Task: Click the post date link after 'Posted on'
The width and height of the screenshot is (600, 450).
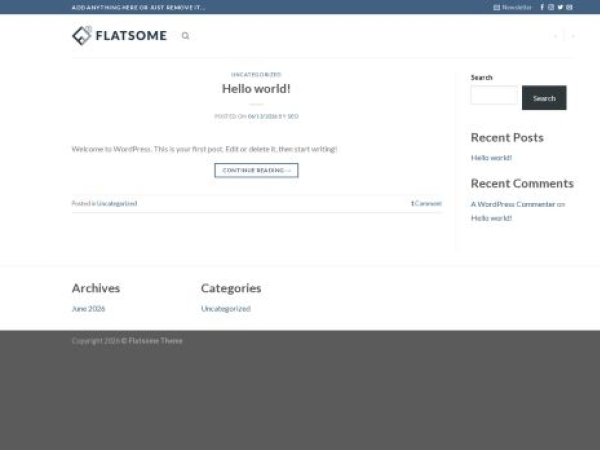Action: tap(262, 116)
